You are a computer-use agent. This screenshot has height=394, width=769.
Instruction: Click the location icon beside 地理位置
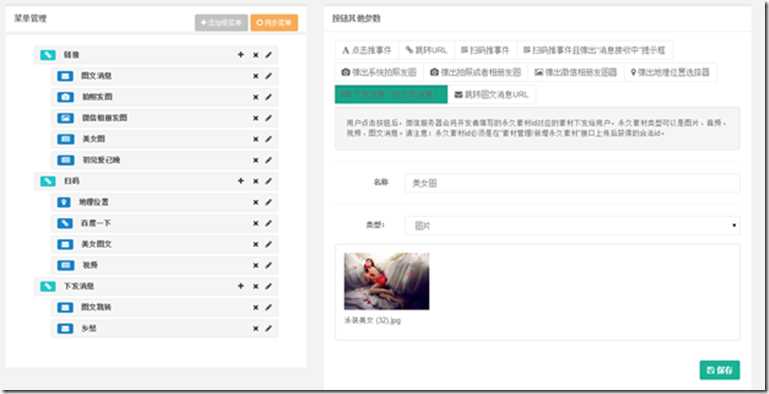tap(64, 202)
